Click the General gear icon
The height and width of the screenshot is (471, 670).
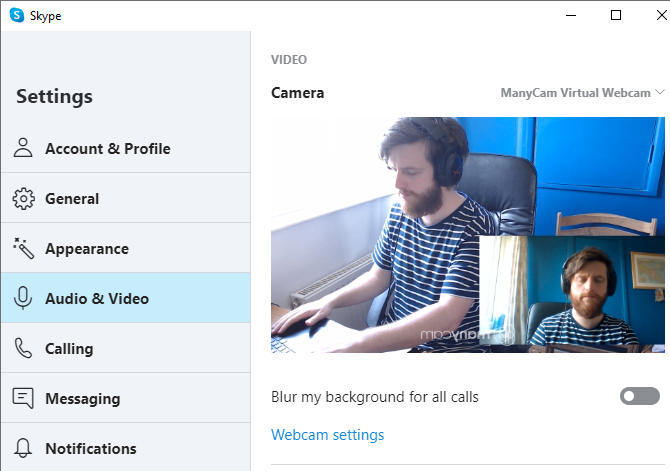click(x=23, y=199)
